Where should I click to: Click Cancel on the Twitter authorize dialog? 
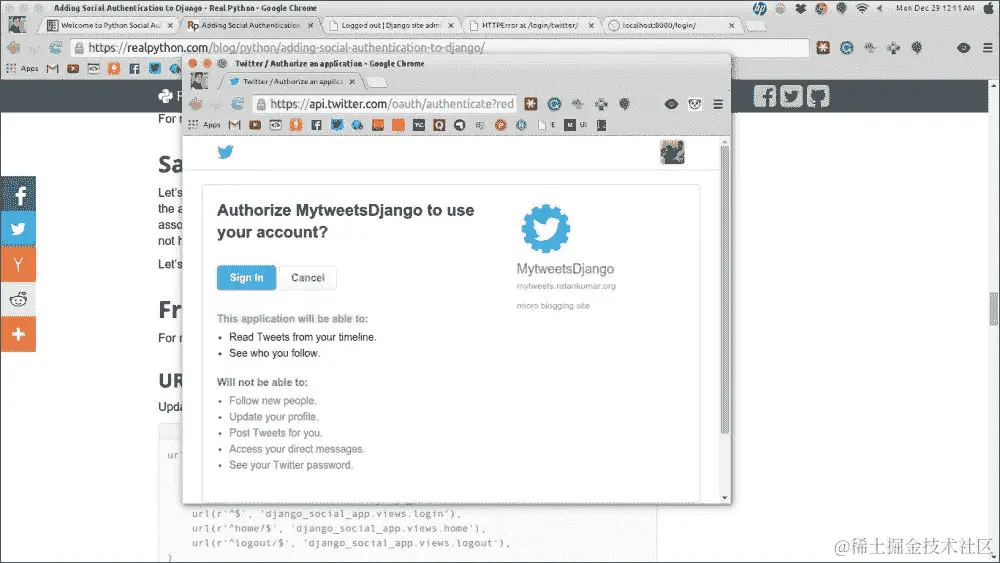pyautogui.click(x=307, y=277)
